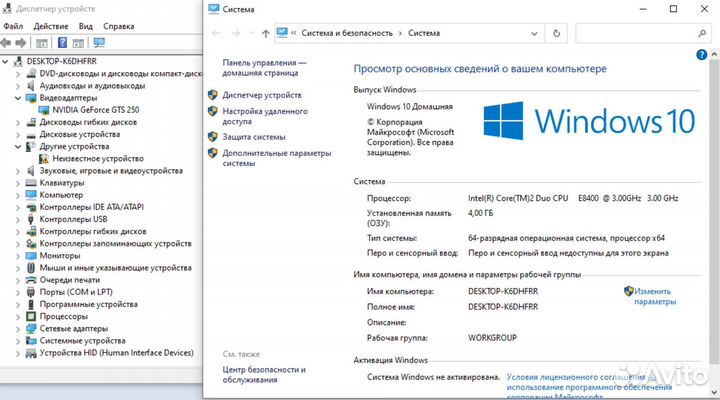Open Дополнительные параметры системы link
720x400 pixels.
coord(277,158)
